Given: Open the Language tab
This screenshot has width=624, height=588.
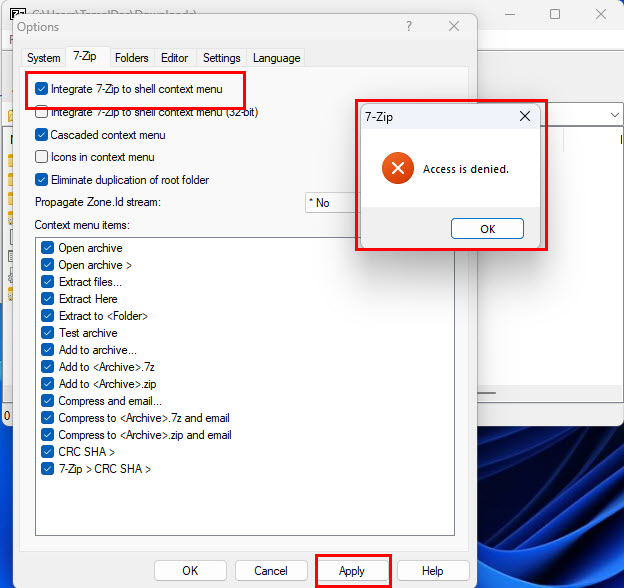Looking at the screenshot, I should [277, 58].
